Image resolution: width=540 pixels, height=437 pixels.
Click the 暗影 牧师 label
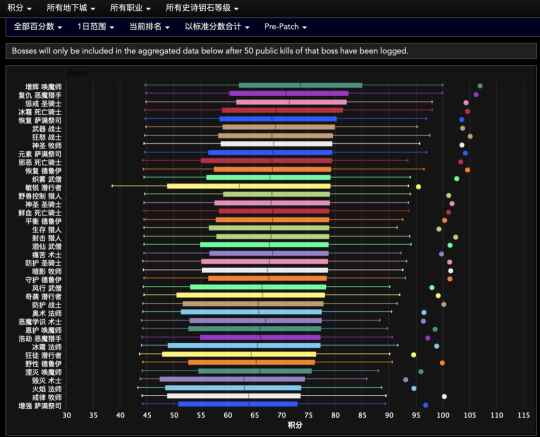(x=47, y=272)
